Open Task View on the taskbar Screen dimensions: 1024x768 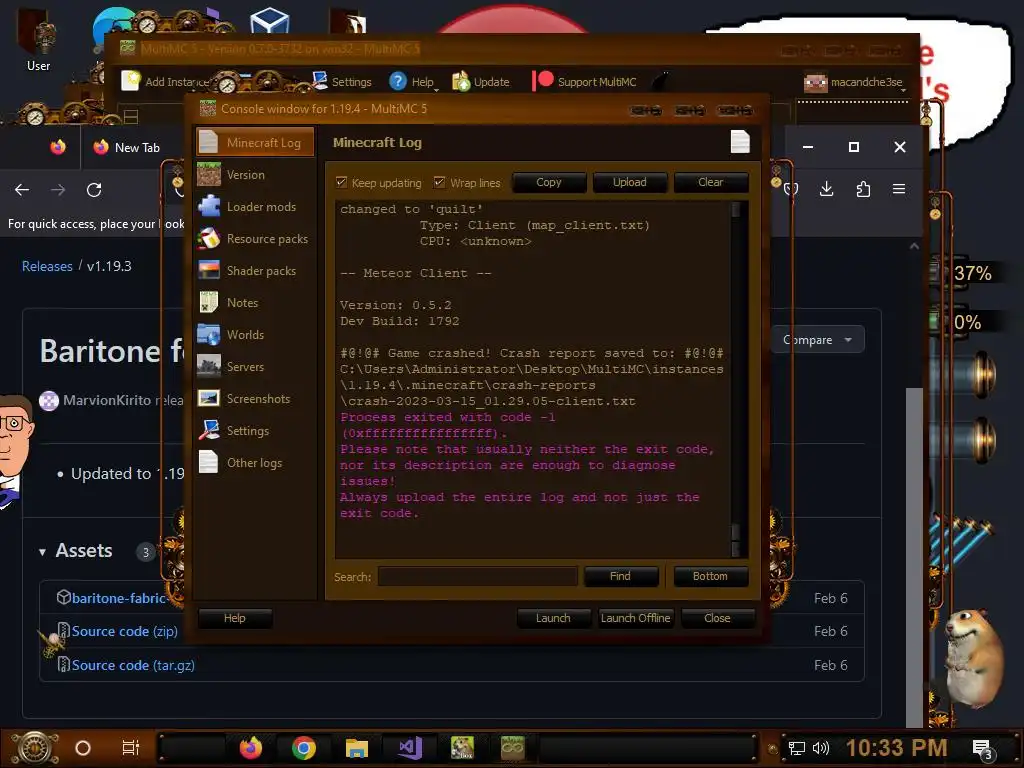pyautogui.click(x=131, y=748)
